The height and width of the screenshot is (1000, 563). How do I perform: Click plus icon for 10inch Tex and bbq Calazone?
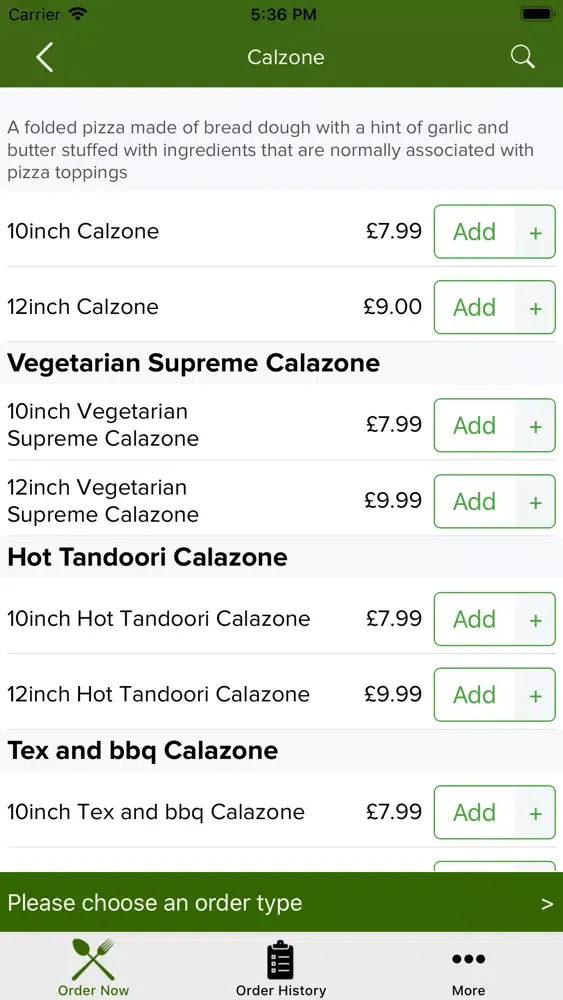coord(536,813)
